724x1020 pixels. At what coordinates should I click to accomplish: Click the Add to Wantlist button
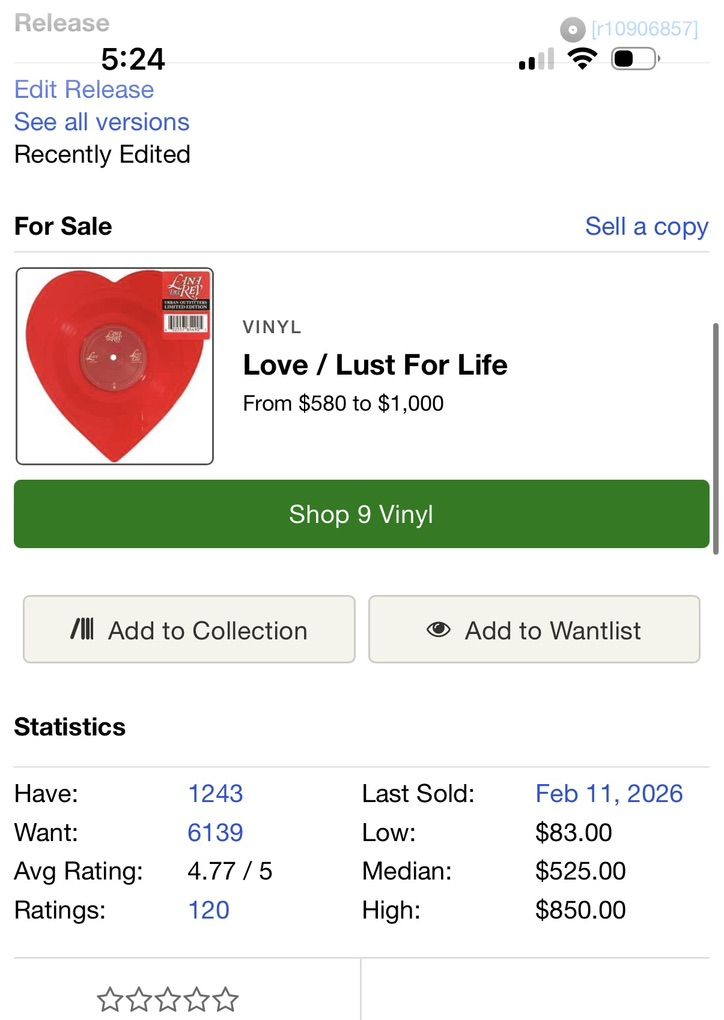pyautogui.click(x=534, y=630)
